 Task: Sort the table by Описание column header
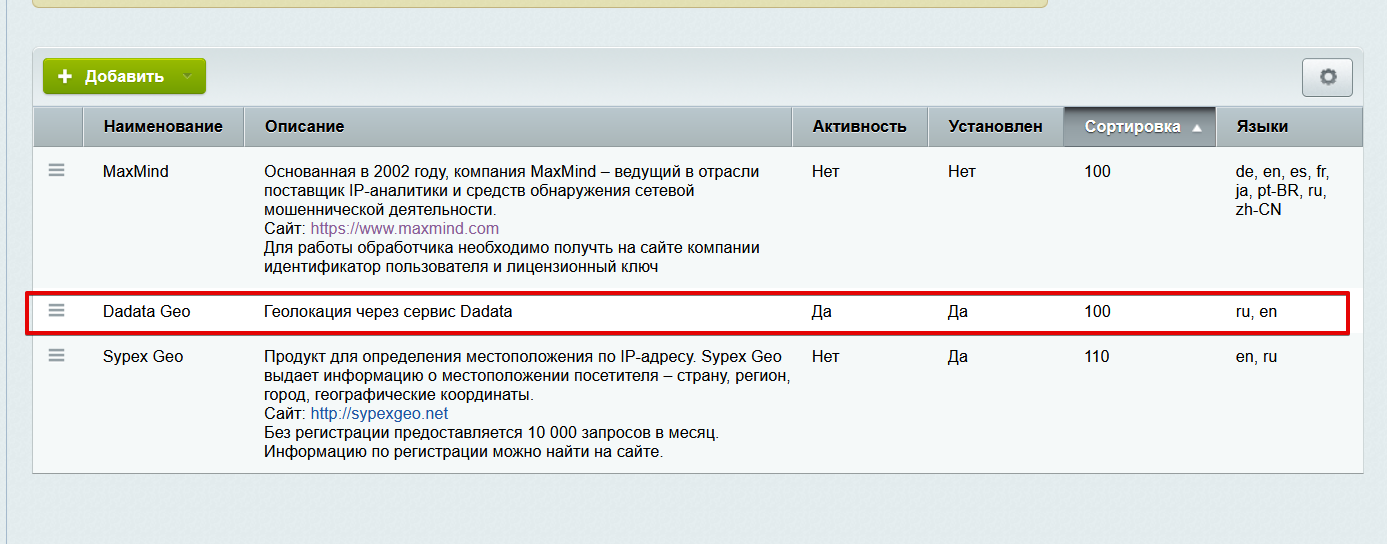(304, 127)
